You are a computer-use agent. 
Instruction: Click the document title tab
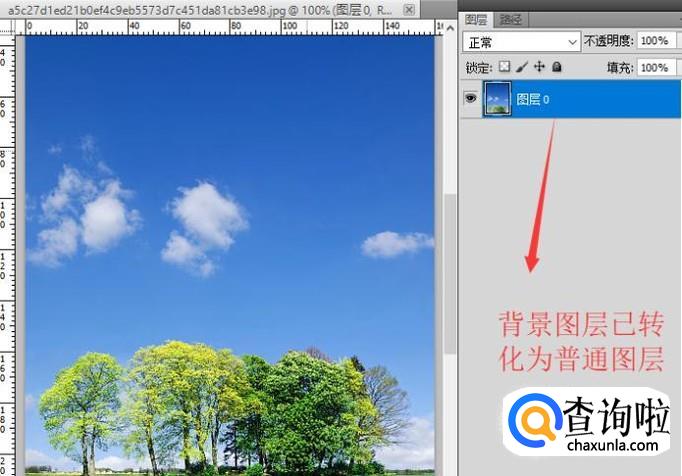(x=200, y=7)
